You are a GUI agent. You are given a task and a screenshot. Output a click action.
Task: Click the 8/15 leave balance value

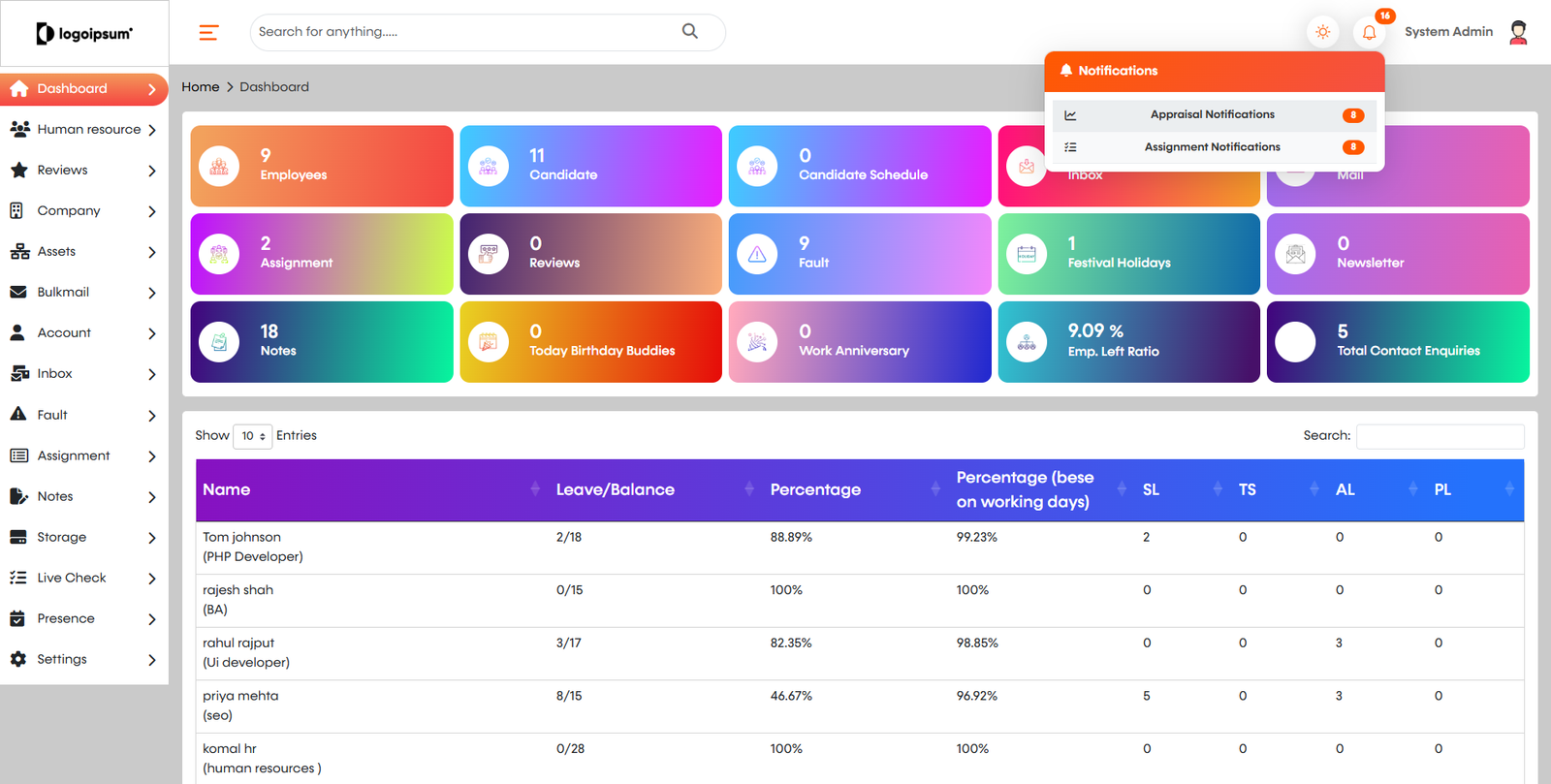click(x=569, y=696)
